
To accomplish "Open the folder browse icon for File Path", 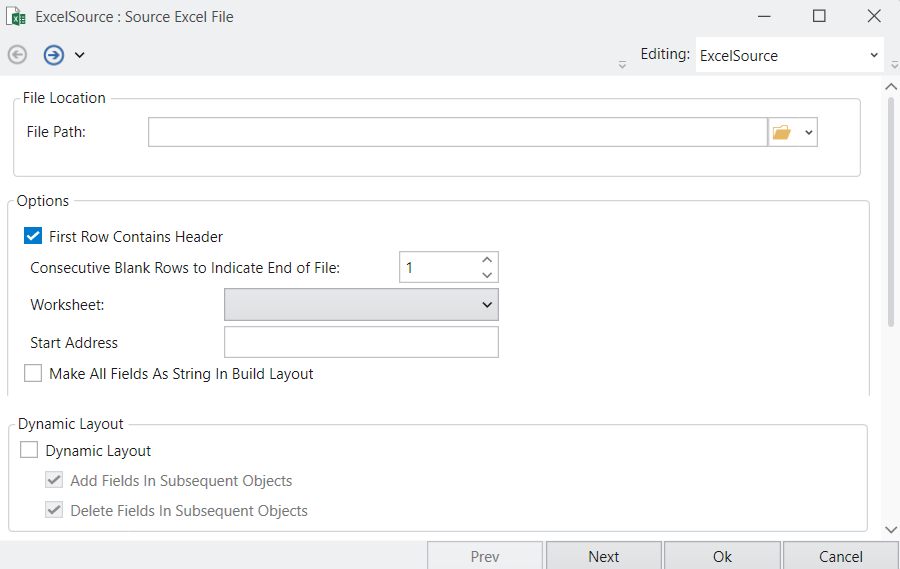I will pos(782,132).
